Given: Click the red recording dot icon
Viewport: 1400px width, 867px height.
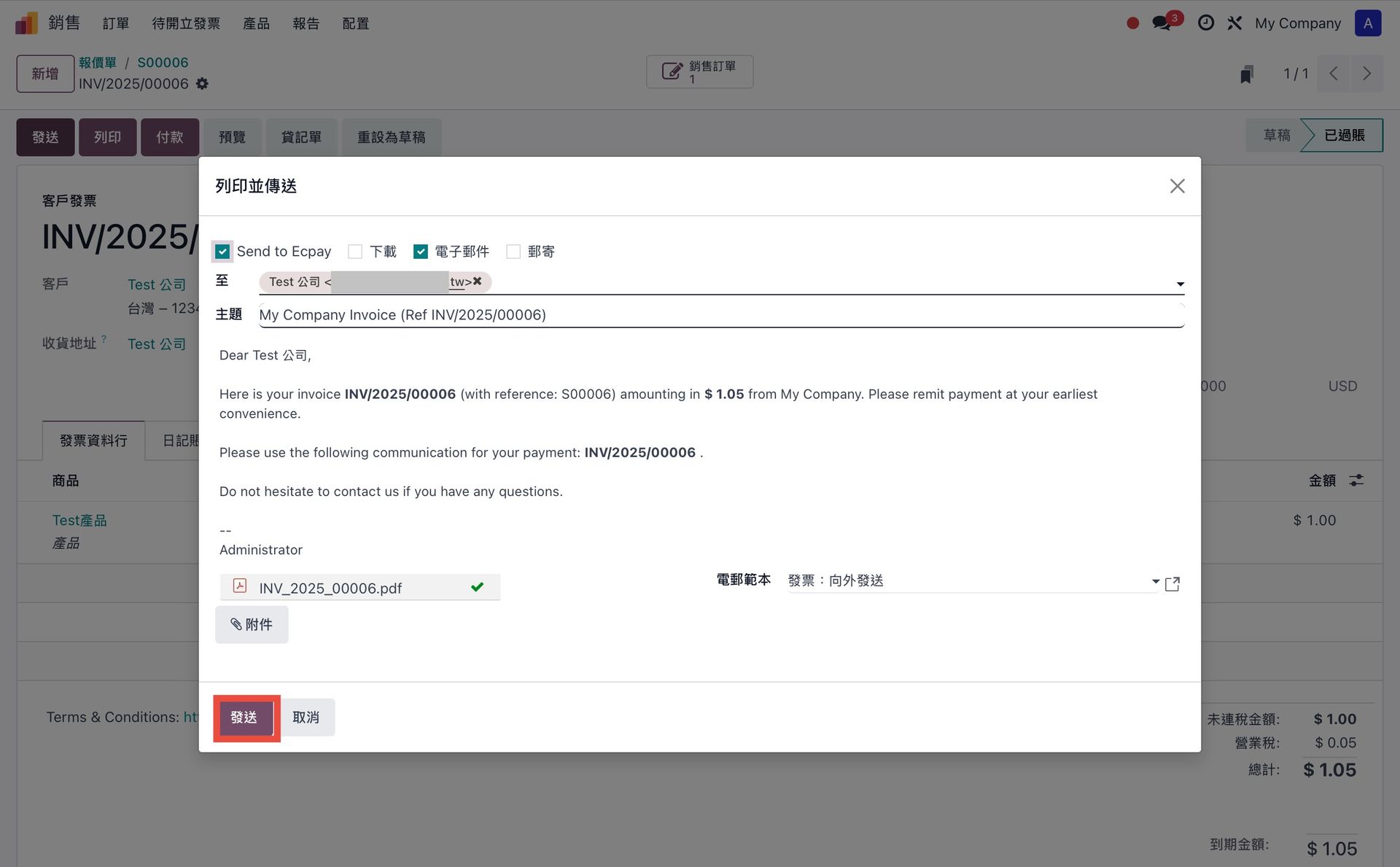Looking at the screenshot, I should coord(1132,23).
